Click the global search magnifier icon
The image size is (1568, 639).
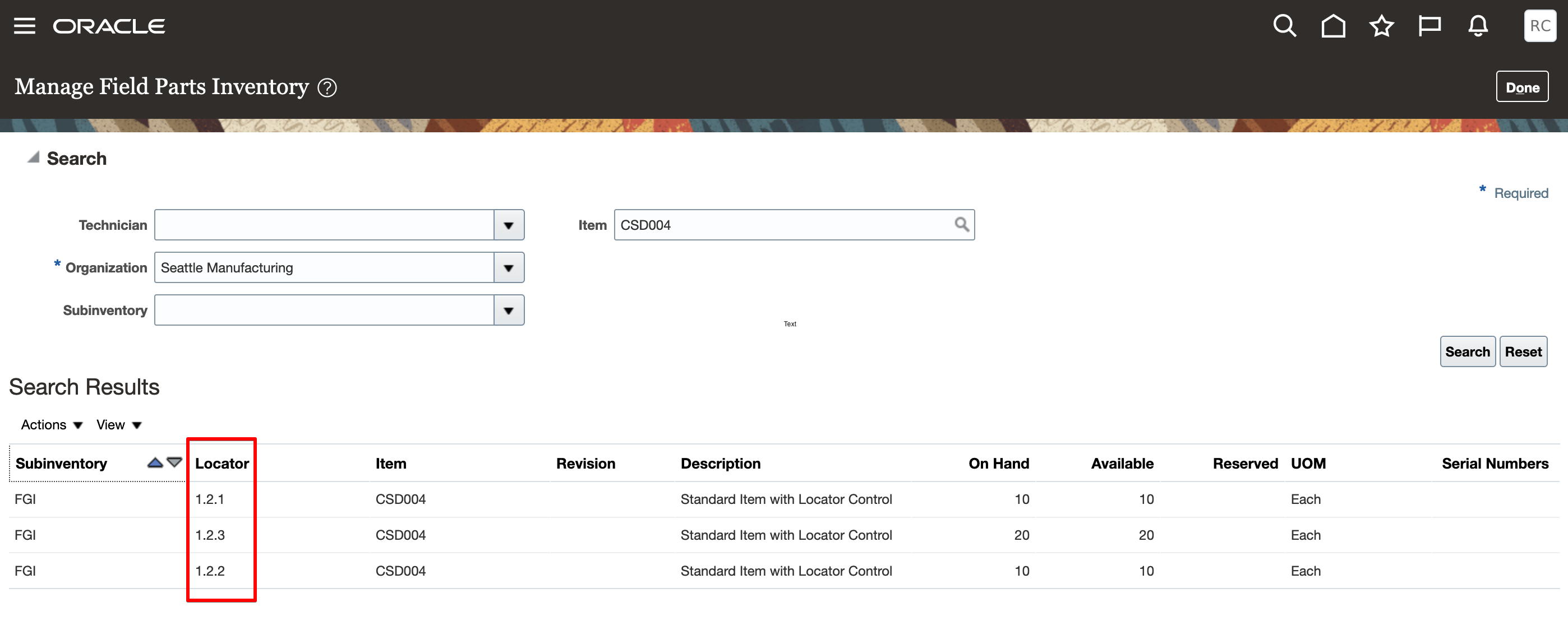tap(1284, 26)
